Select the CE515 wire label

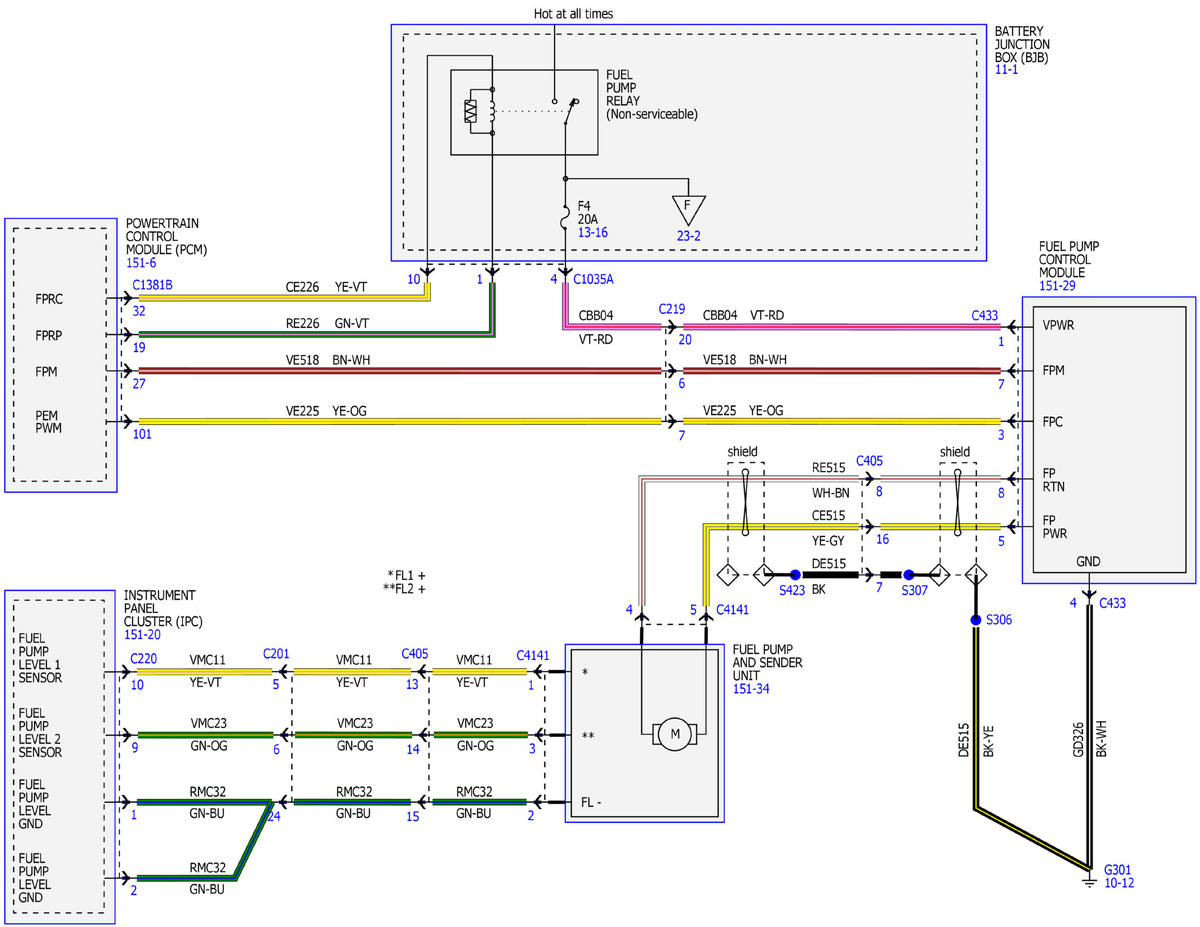(829, 514)
